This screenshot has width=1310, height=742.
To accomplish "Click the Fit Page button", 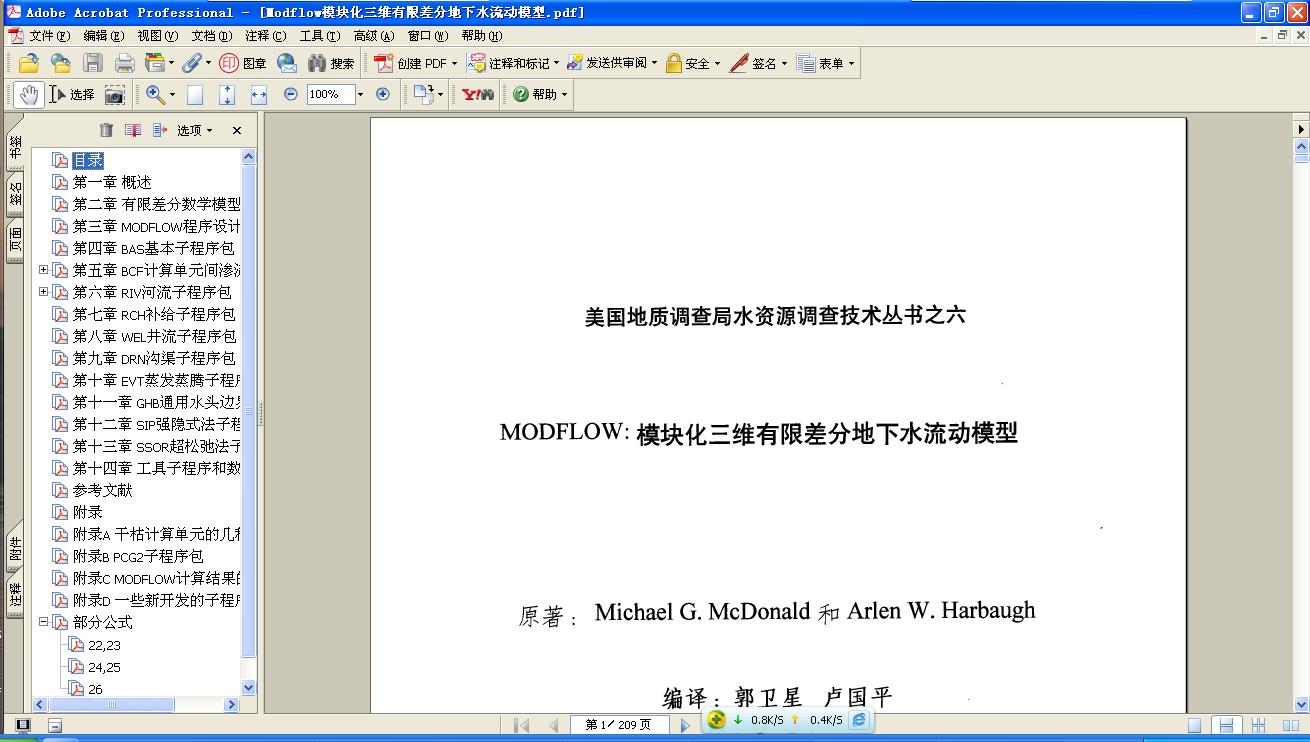I will pyautogui.click(x=227, y=94).
